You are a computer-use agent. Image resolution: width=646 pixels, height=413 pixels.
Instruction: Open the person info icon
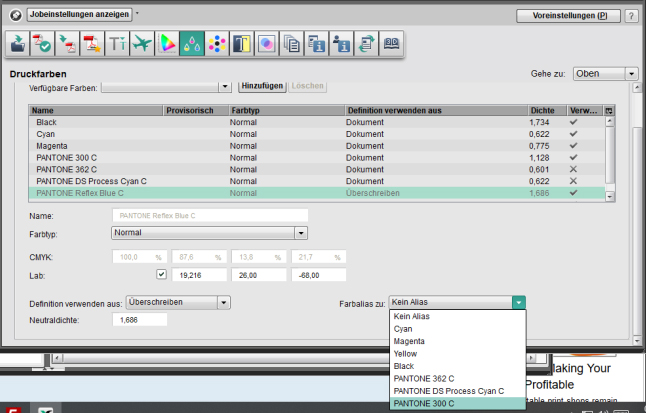click(341, 43)
